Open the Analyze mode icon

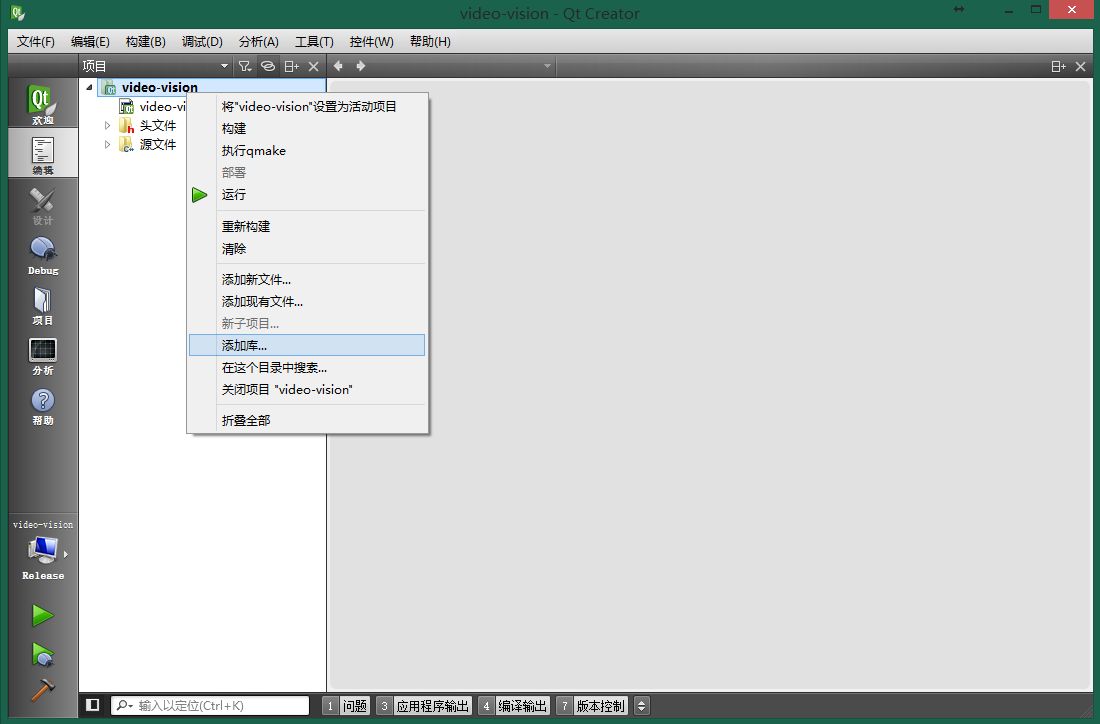point(42,355)
